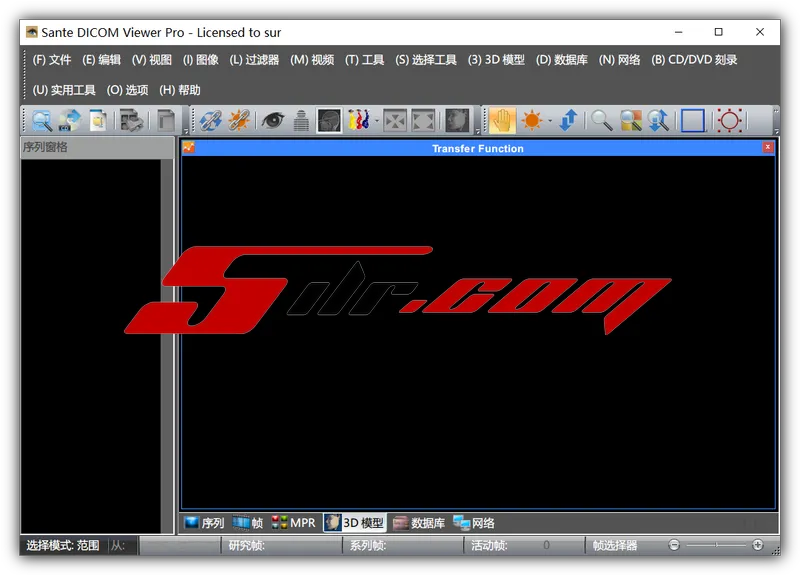Open the (E) 编辑 menu

point(102,60)
